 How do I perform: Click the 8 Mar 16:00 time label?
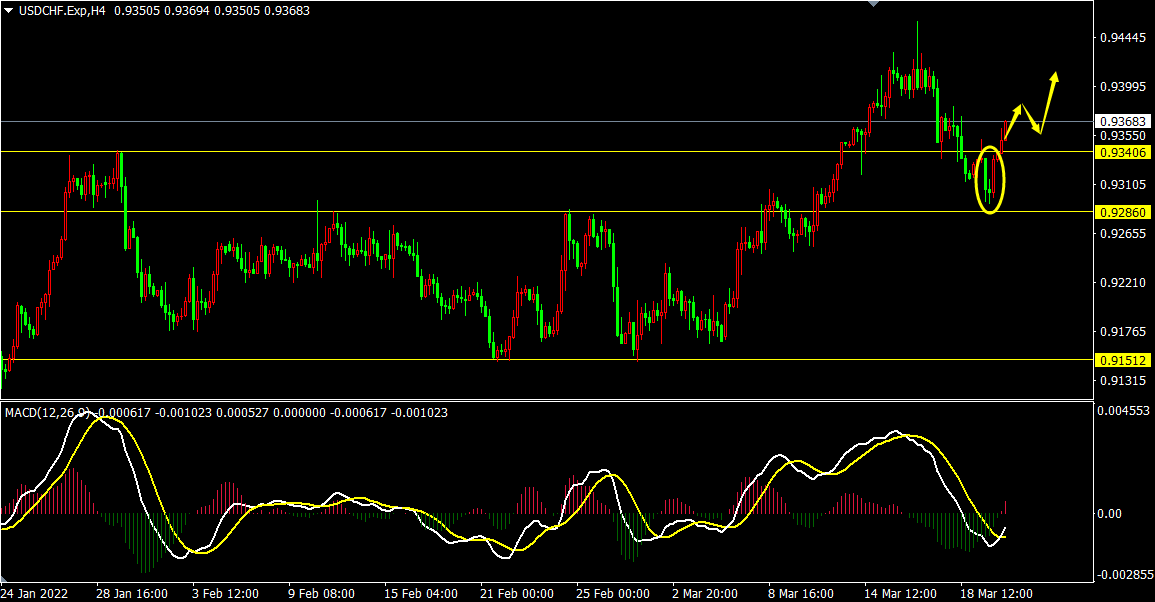(x=801, y=594)
